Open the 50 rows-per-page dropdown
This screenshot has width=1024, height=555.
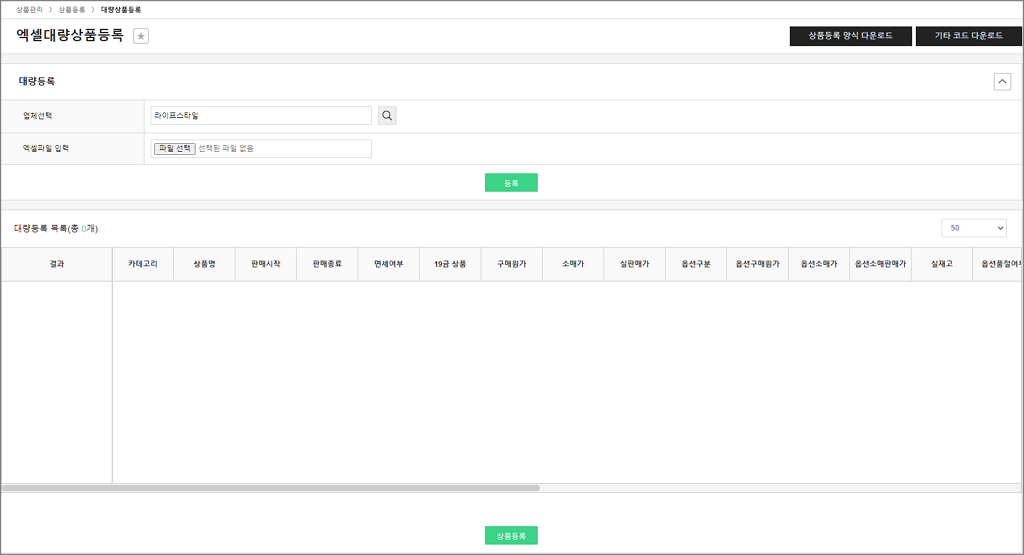pyautogui.click(x=974, y=228)
